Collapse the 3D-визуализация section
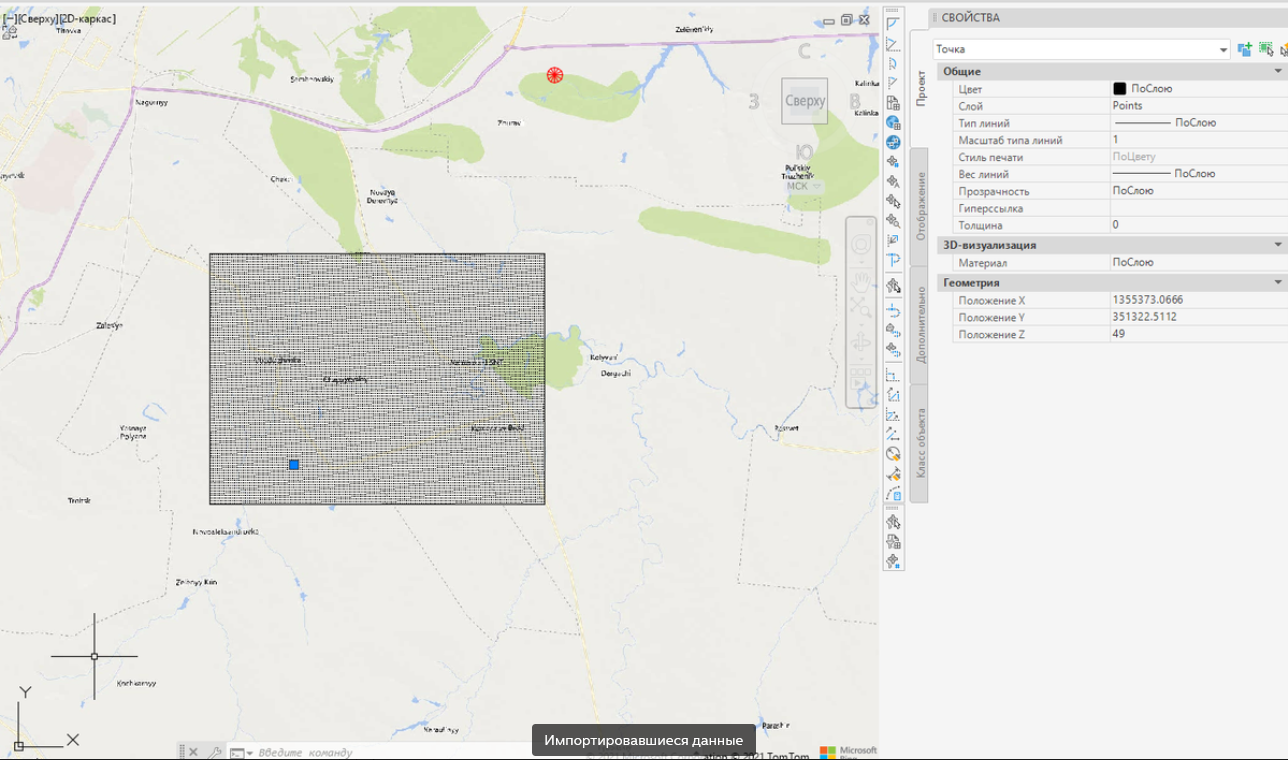This screenshot has width=1288, height=760. [x=1277, y=245]
